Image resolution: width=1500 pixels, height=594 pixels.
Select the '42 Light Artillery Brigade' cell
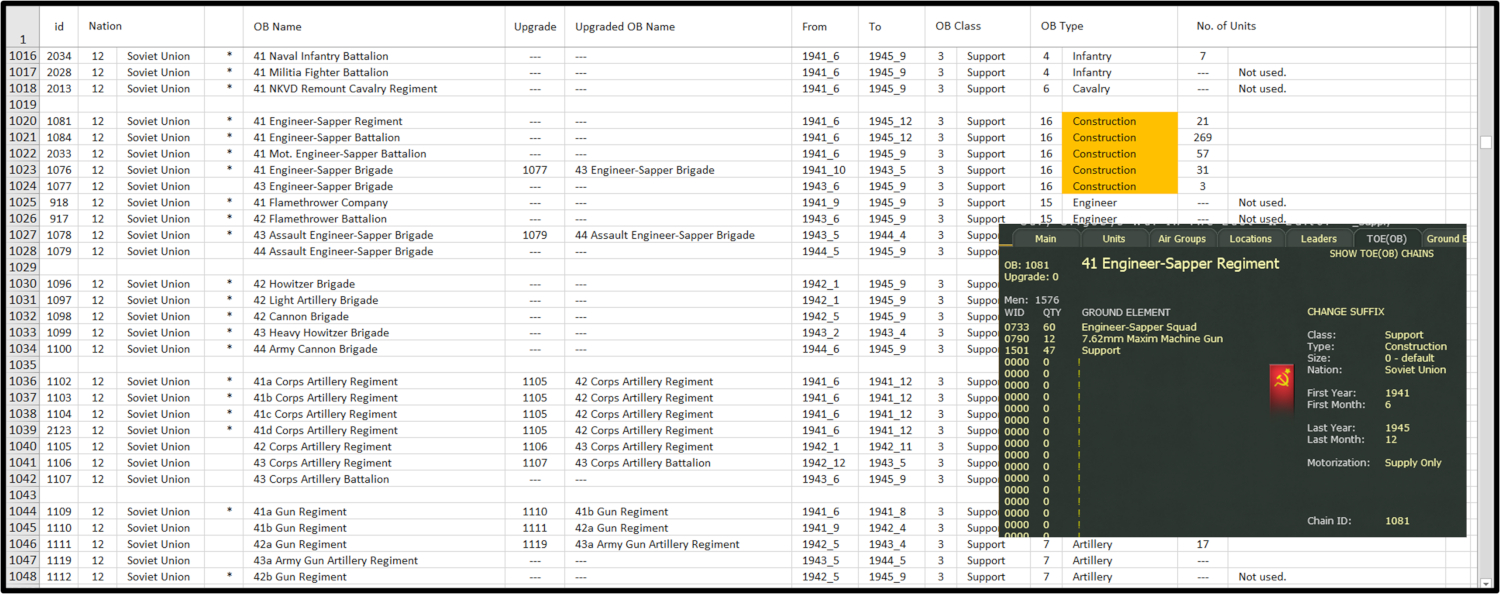[374, 300]
